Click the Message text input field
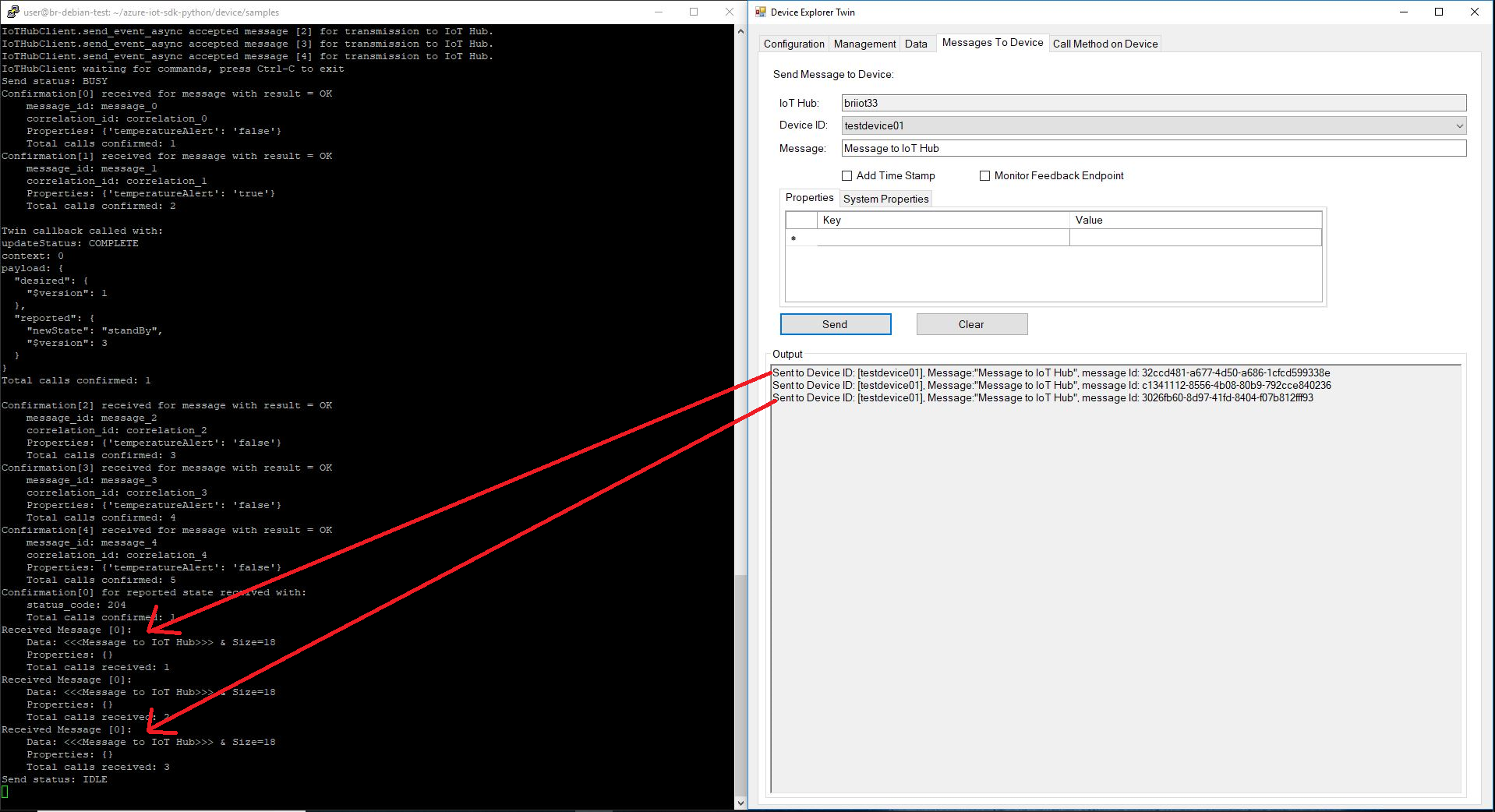 tap(1154, 148)
